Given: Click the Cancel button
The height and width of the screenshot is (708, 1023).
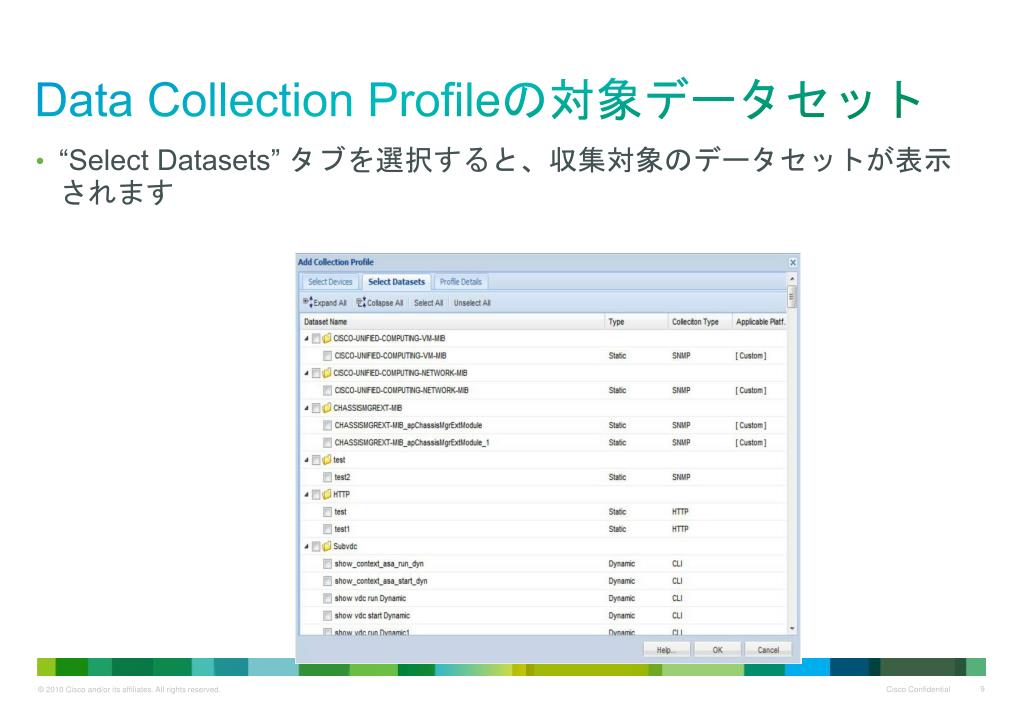Looking at the screenshot, I should [768, 650].
